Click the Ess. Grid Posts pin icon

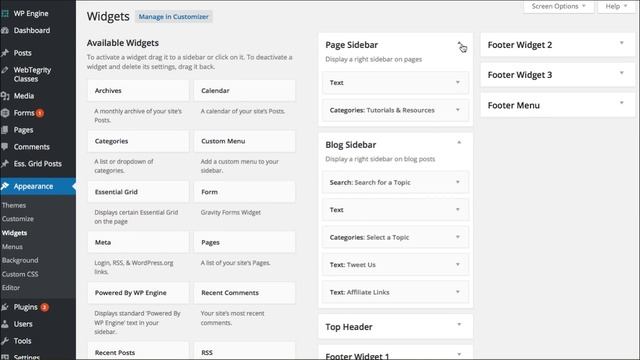(5, 164)
